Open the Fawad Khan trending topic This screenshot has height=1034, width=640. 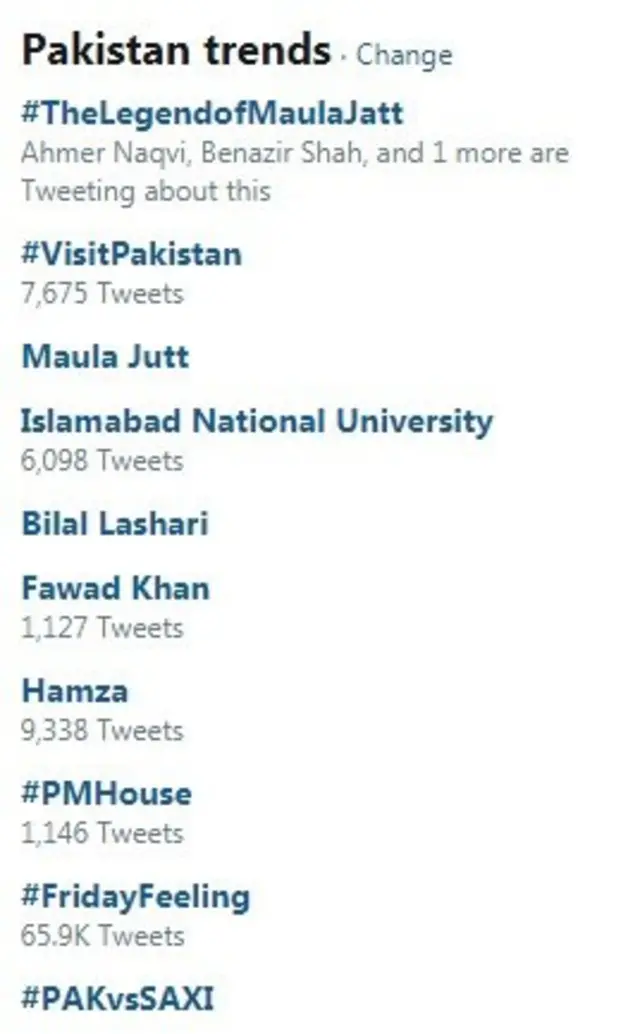[x=115, y=587]
